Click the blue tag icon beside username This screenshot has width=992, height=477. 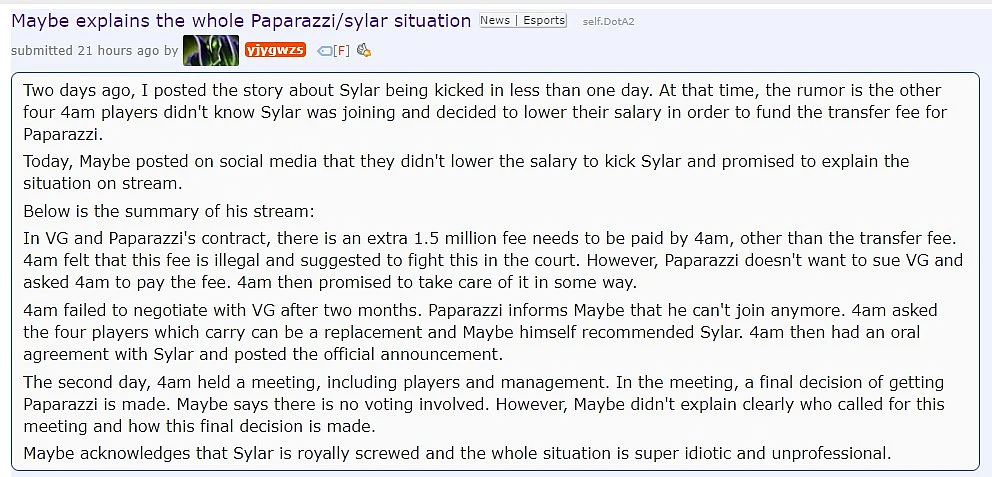pos(325,51)
